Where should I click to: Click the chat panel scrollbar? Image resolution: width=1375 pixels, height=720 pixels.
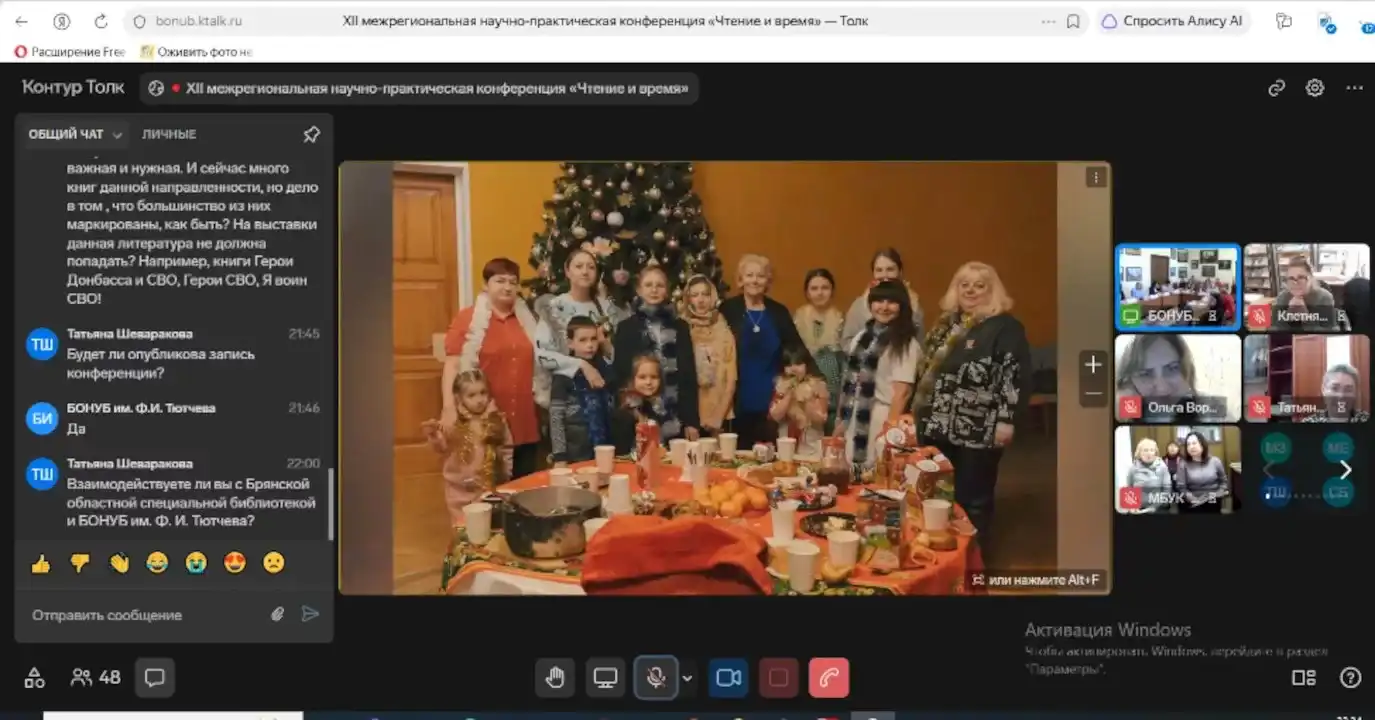coord(330,503)
